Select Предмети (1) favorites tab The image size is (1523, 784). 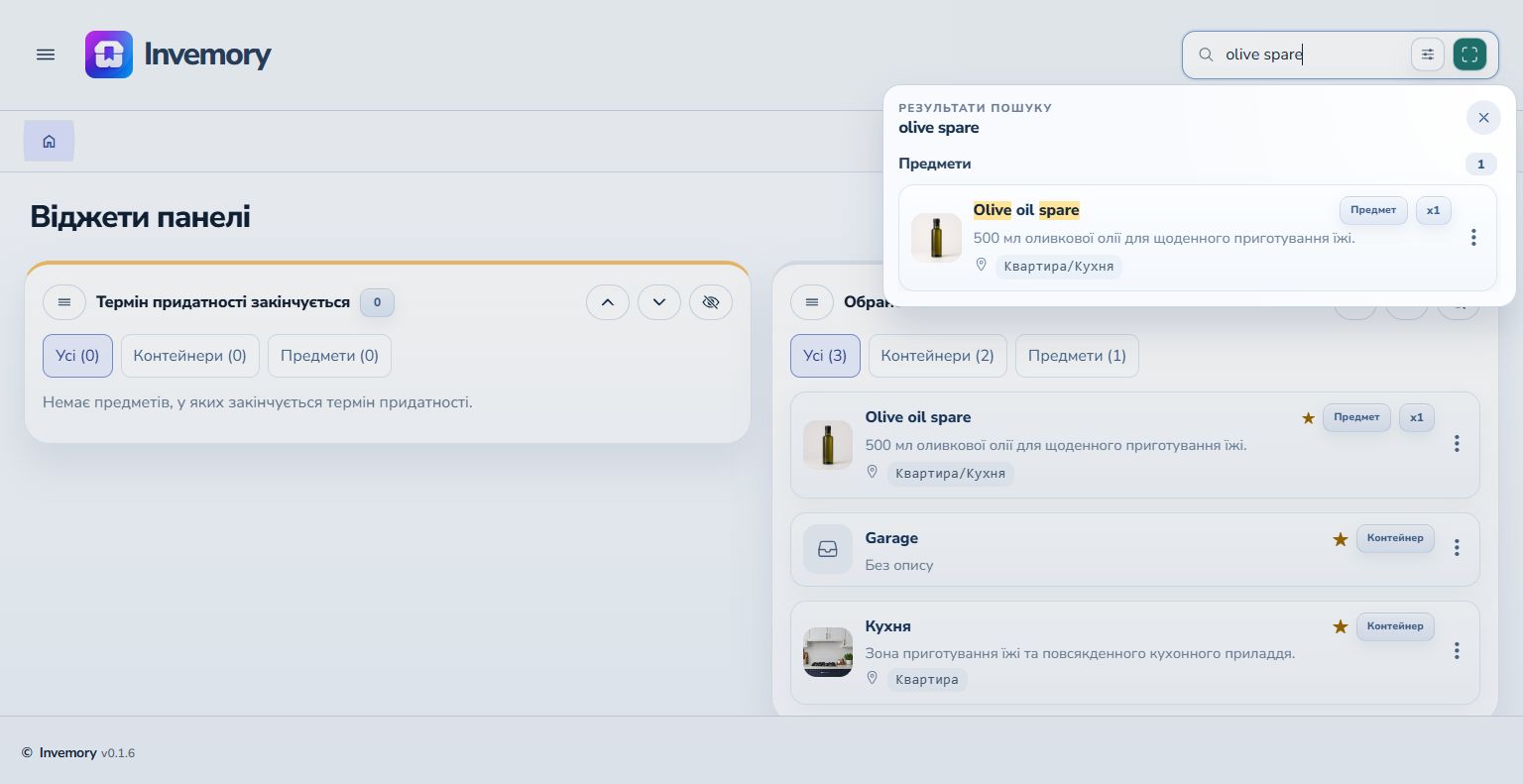tap(1077, 356)
